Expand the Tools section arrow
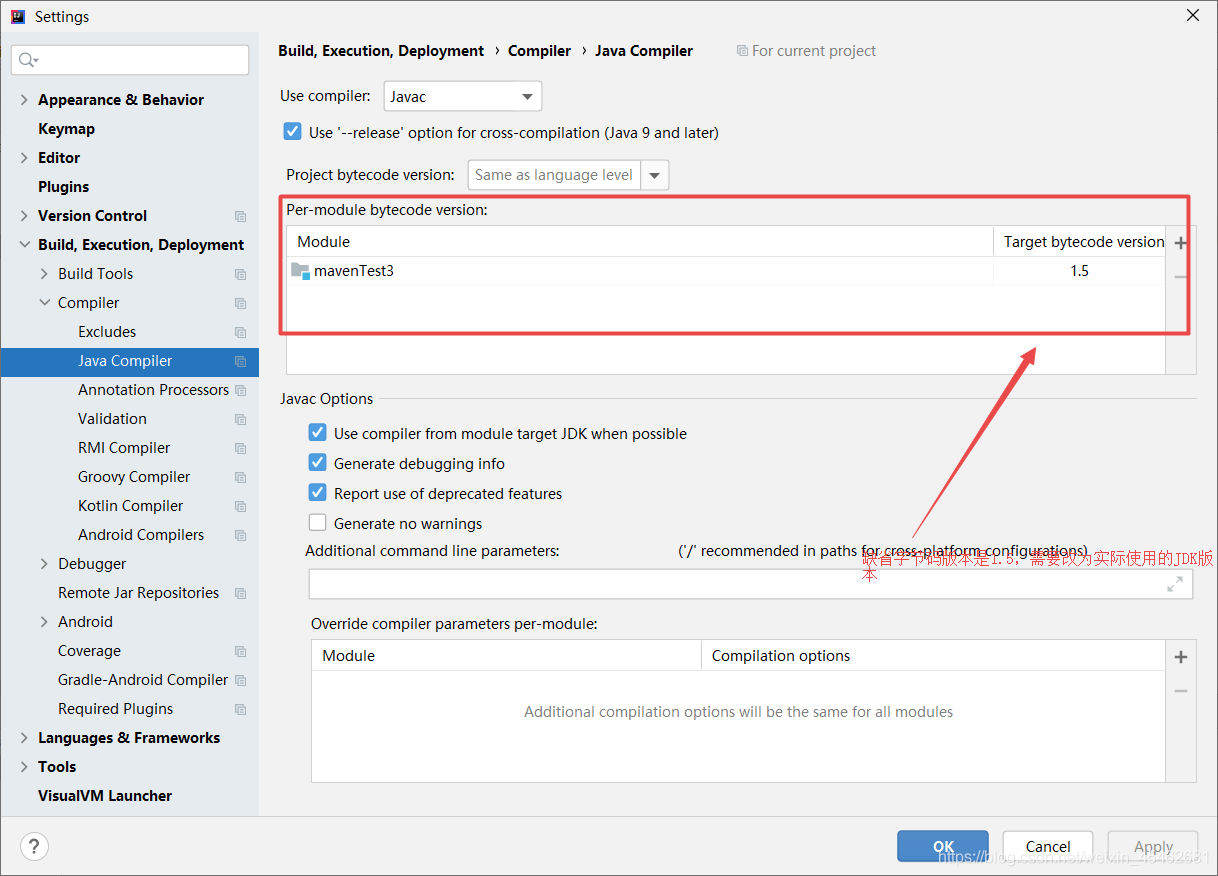This screenshot has height=876, width=1218. click(x=24, y=767)
